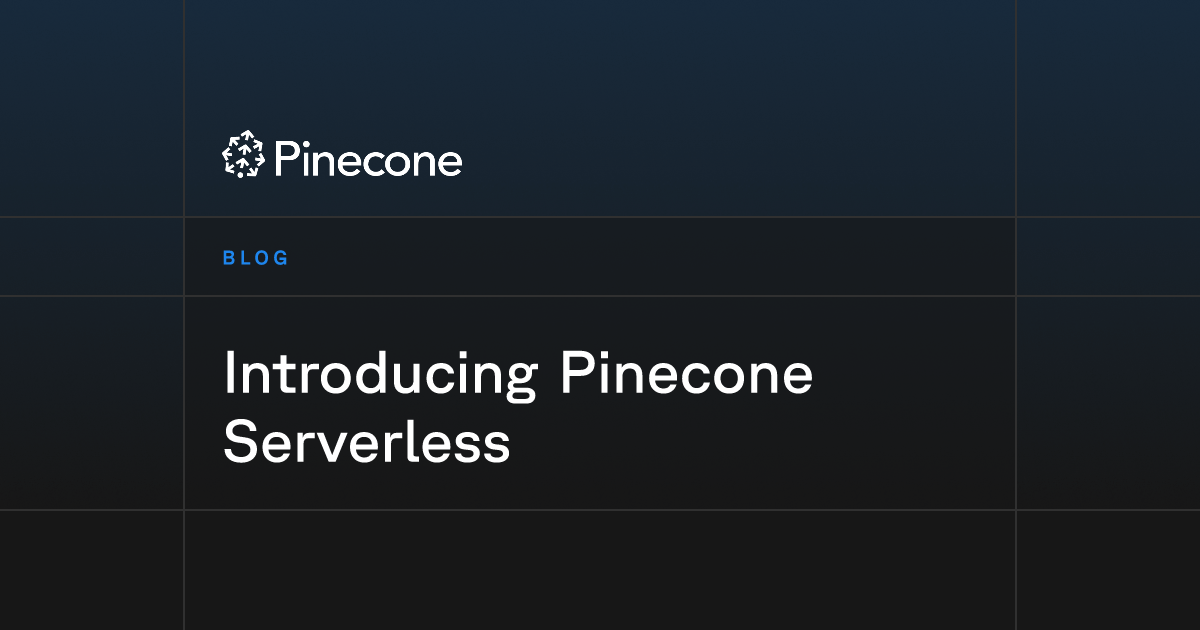Click the capital I of Introducing
This screenshot has height=630, width=1200.
(x=229, y=374)
